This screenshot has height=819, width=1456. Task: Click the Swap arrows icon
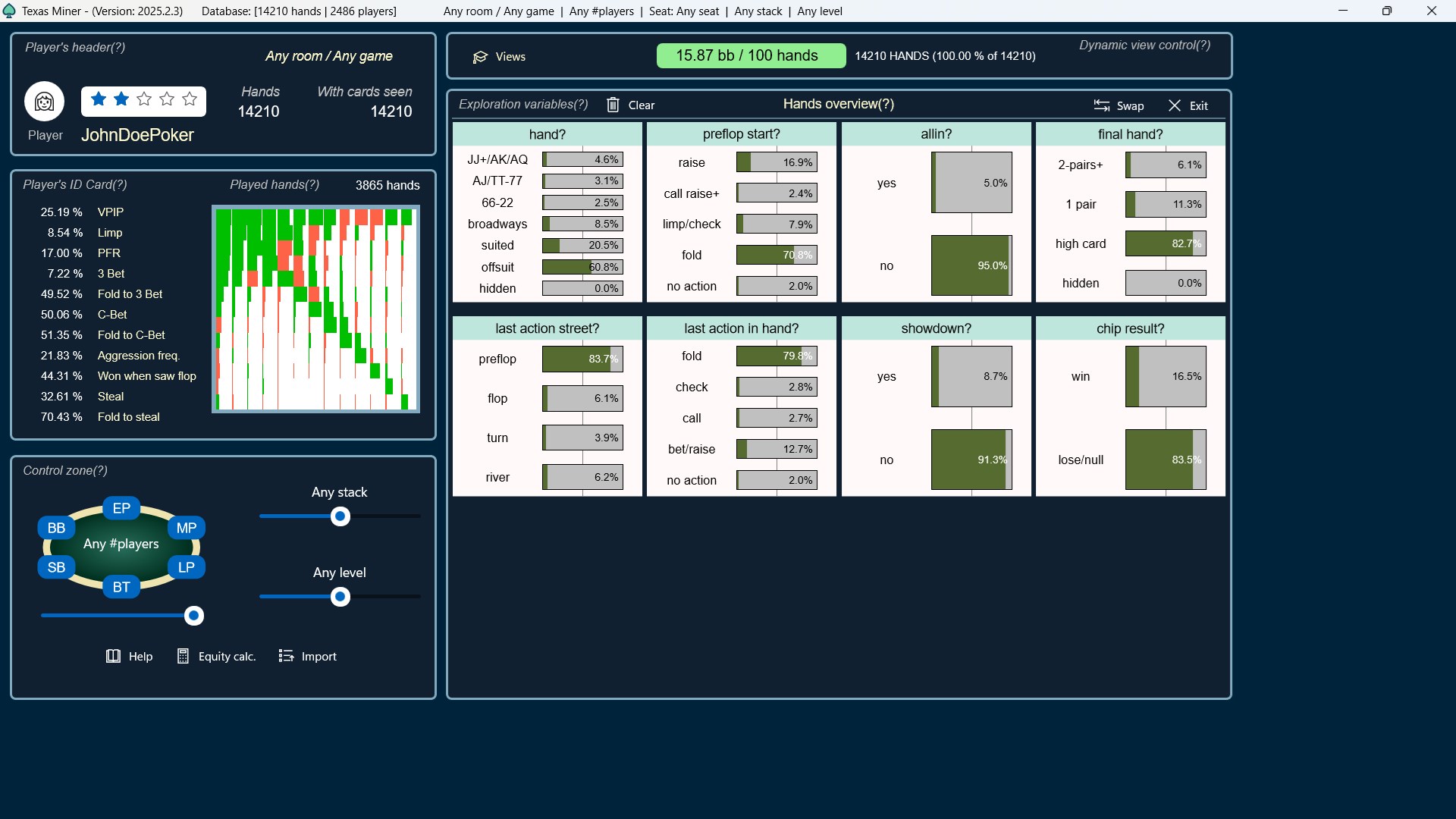(x=1102, y=105)
